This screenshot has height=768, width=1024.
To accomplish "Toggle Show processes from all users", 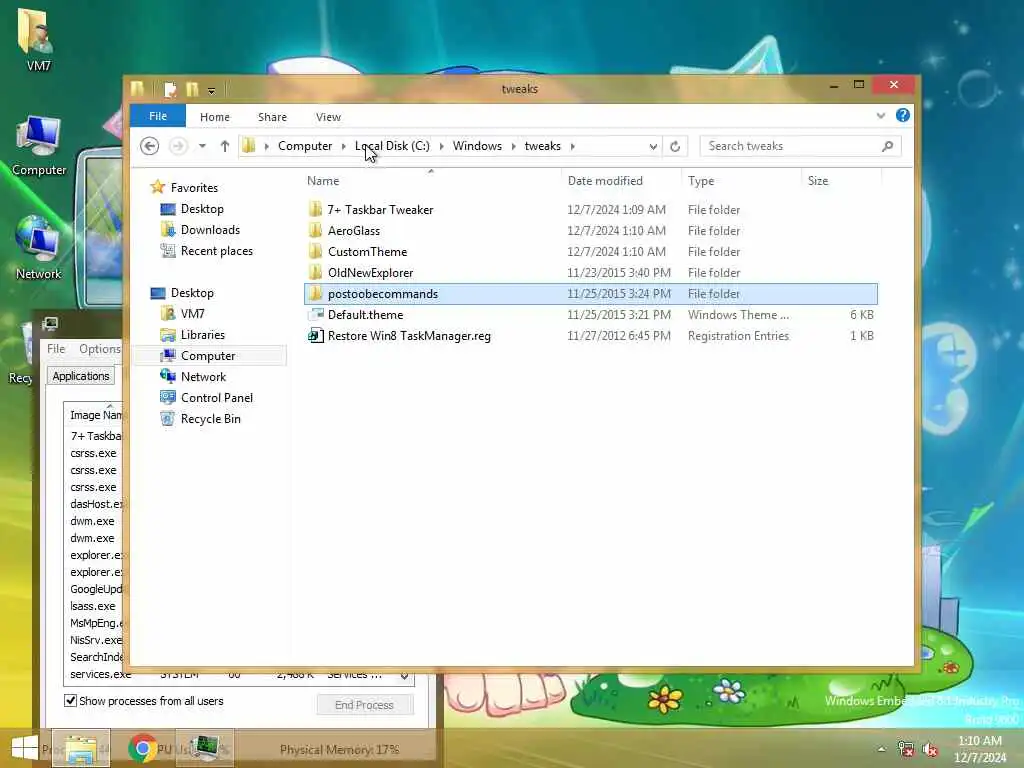I will coord(71,700).
